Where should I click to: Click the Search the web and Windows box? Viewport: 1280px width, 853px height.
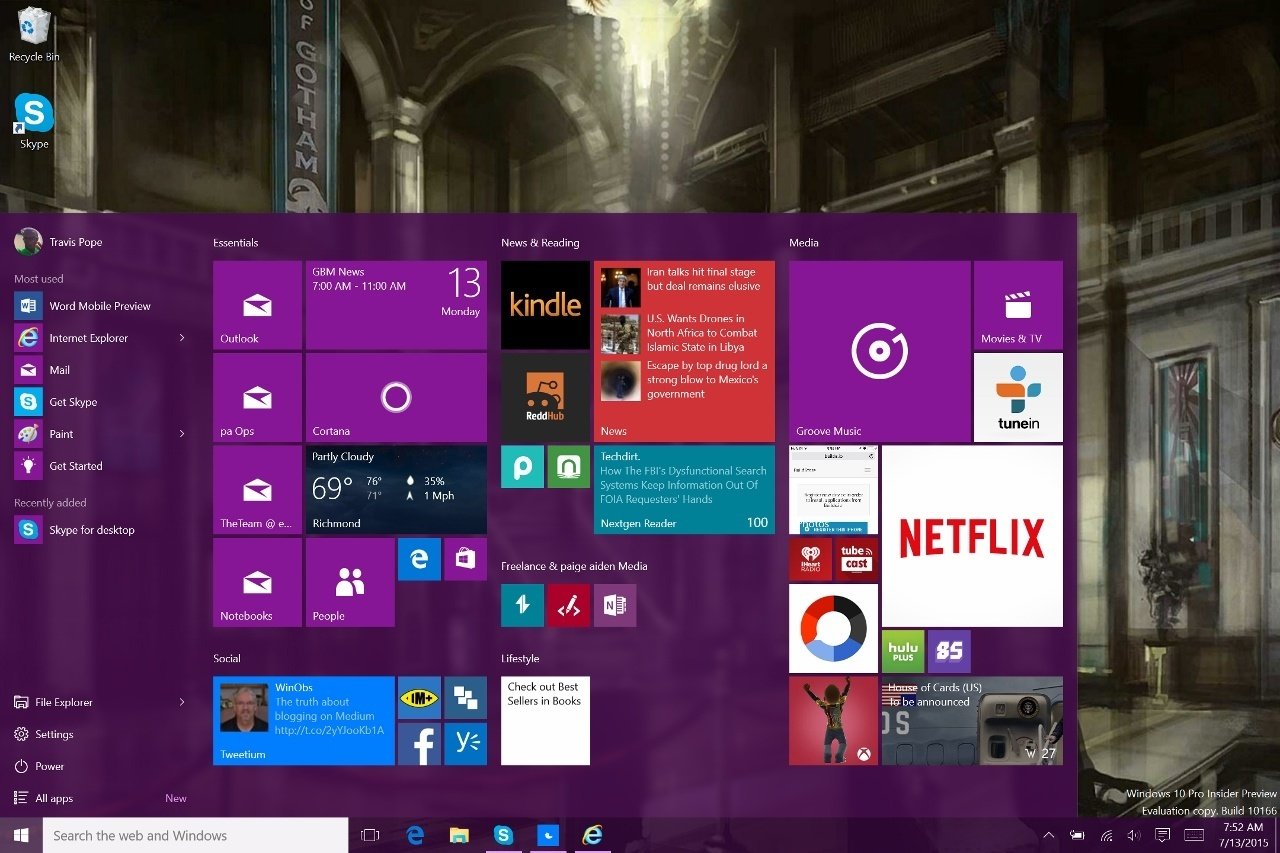coord(195,835)
